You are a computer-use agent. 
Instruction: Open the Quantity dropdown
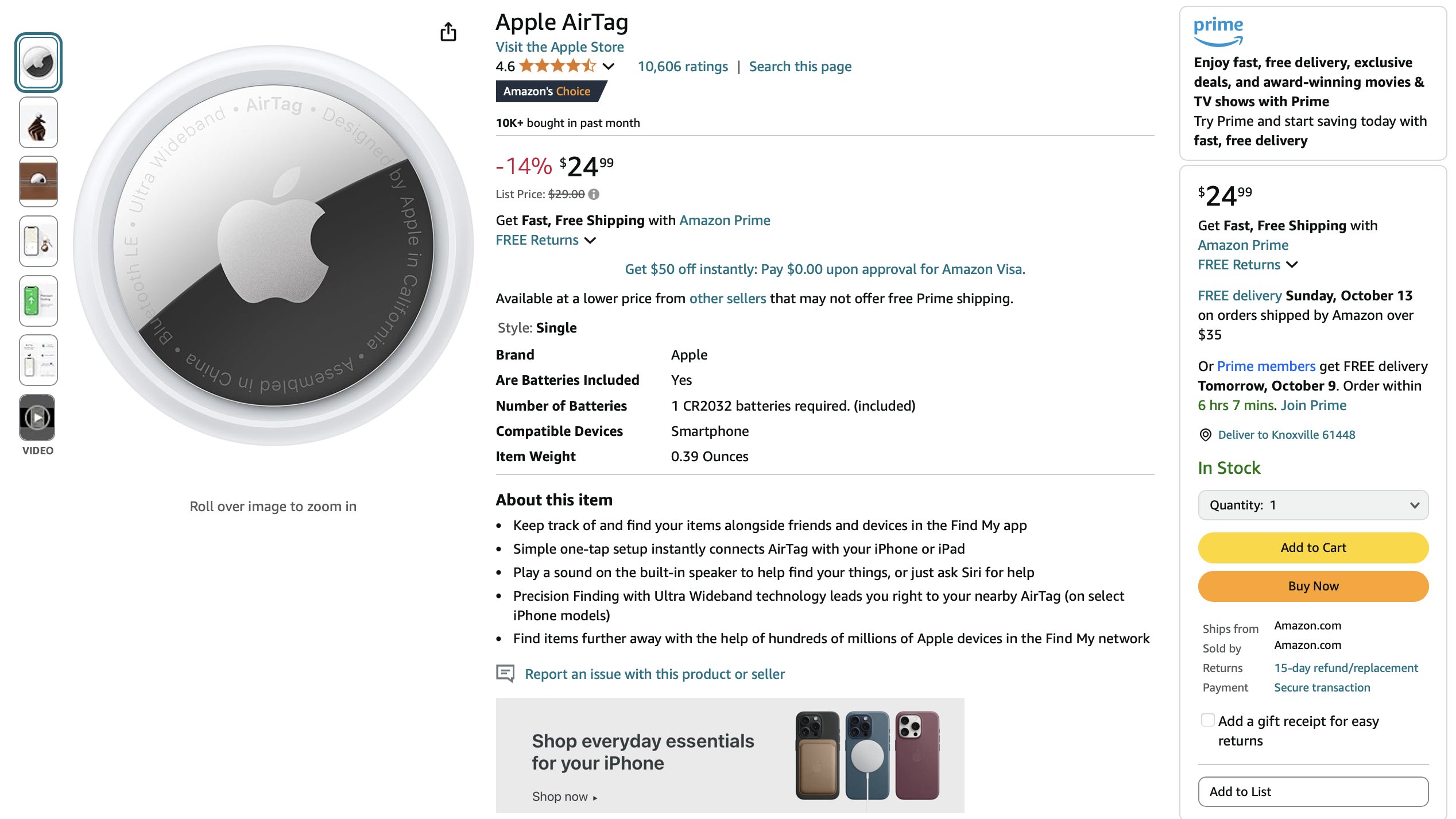[1313, 505]
